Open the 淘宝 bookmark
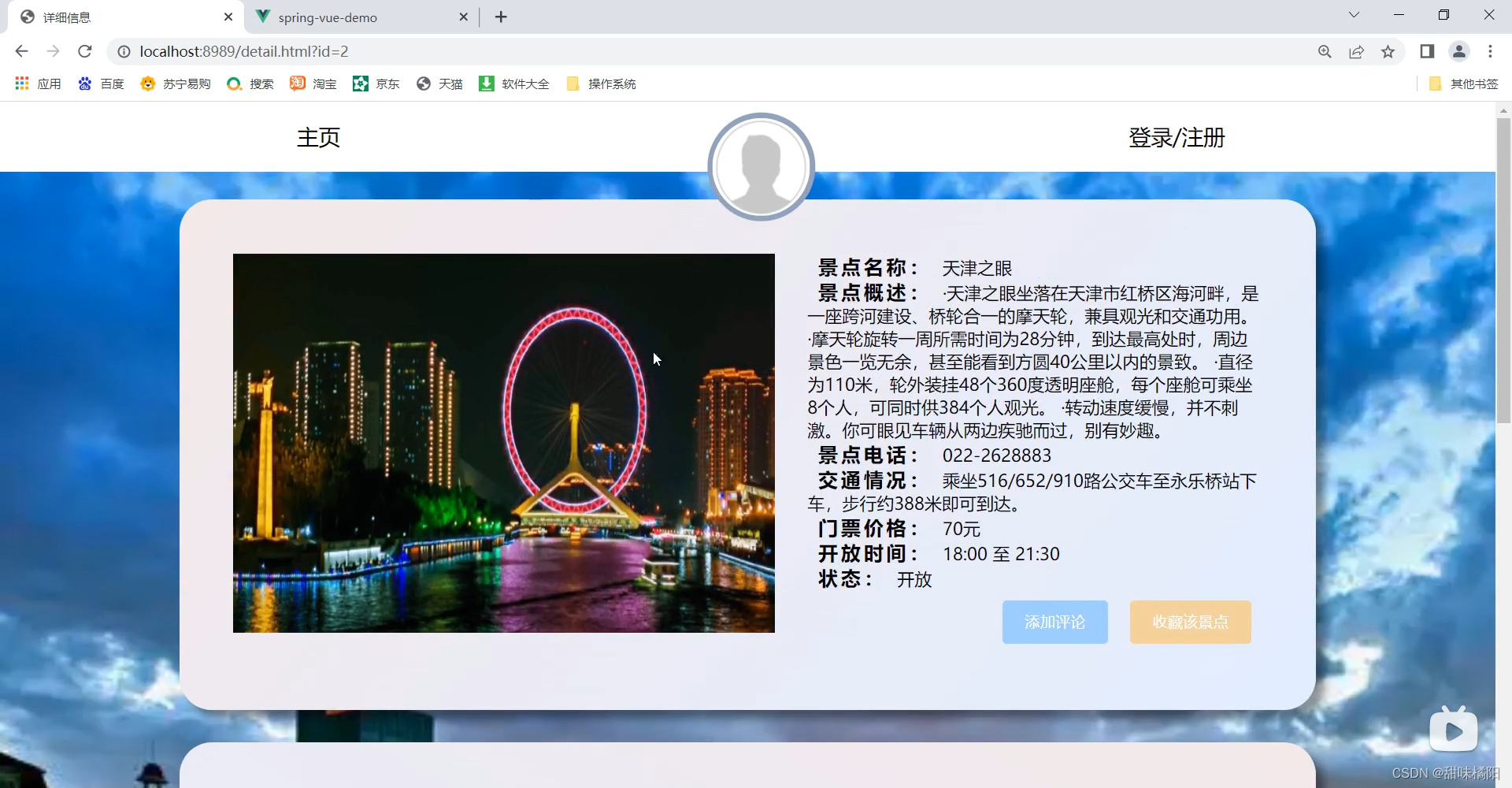 click(313, 84)
